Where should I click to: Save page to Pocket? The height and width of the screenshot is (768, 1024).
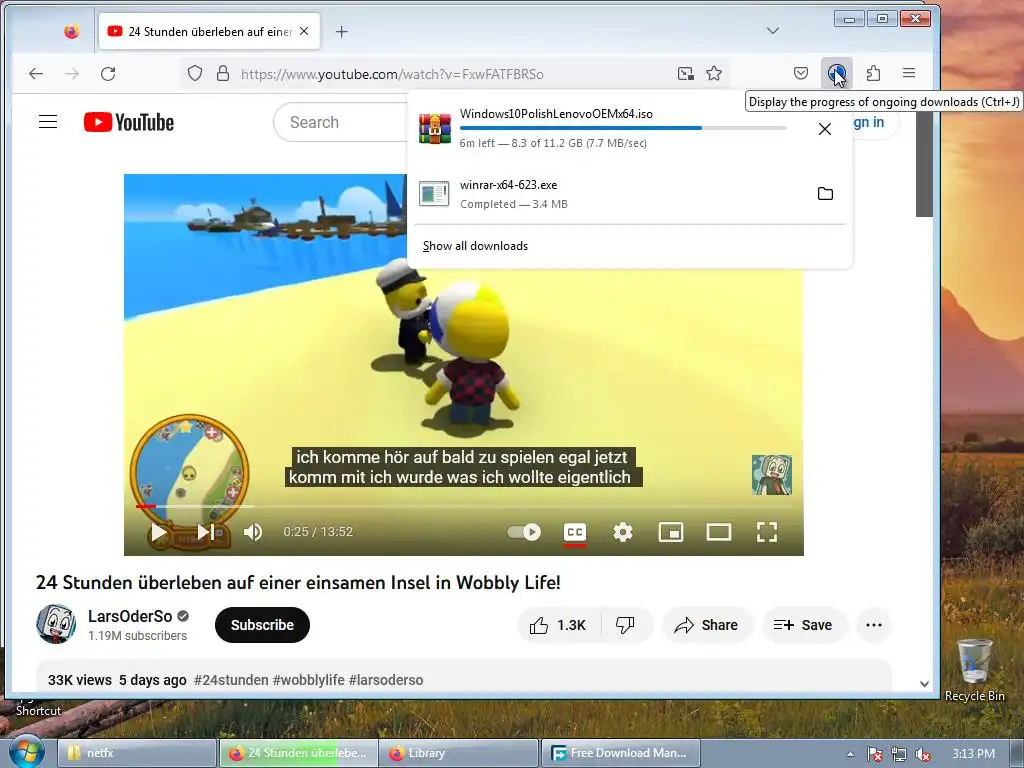tap(801, 73)
